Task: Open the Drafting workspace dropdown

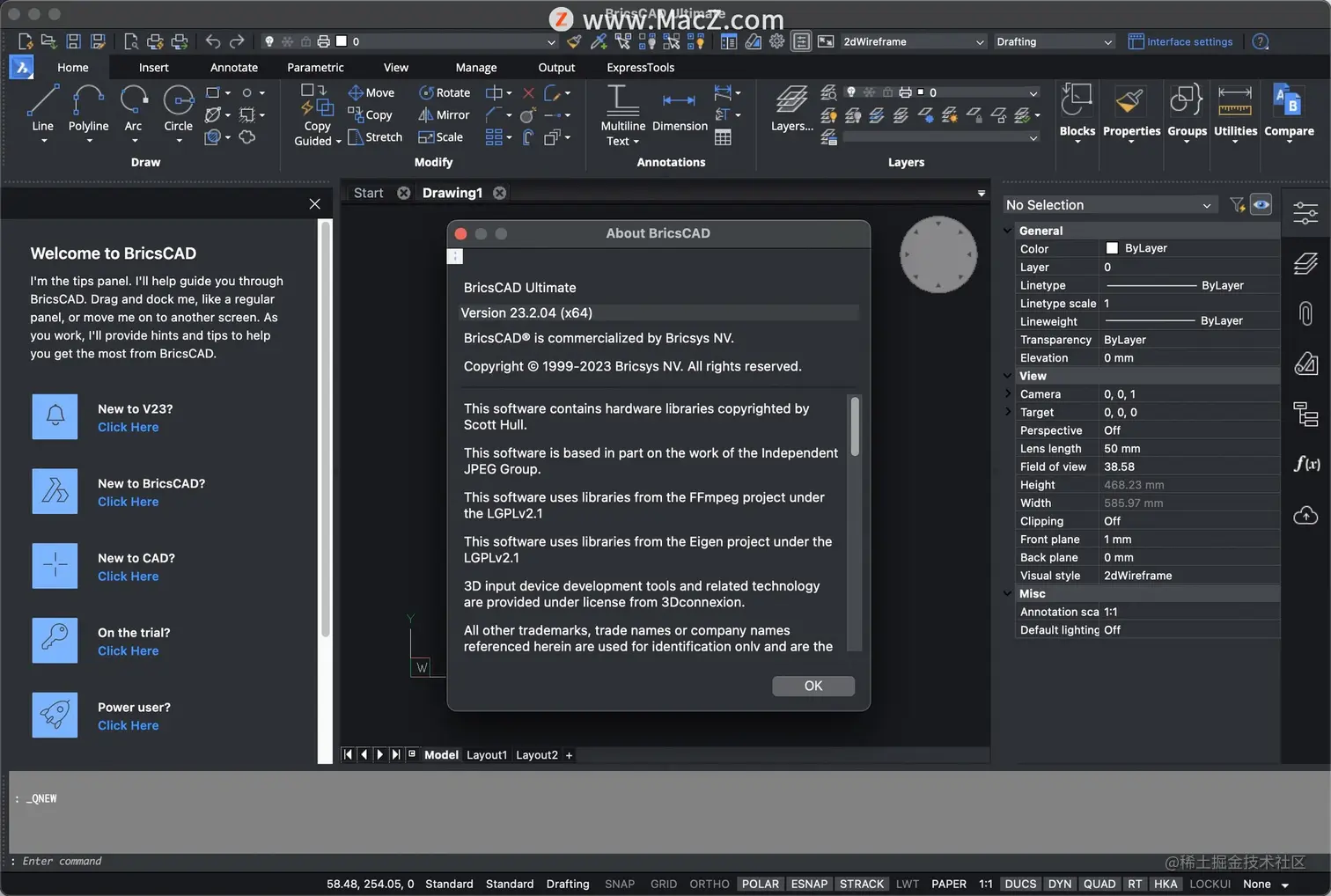Action: (x=1054, y=41)
